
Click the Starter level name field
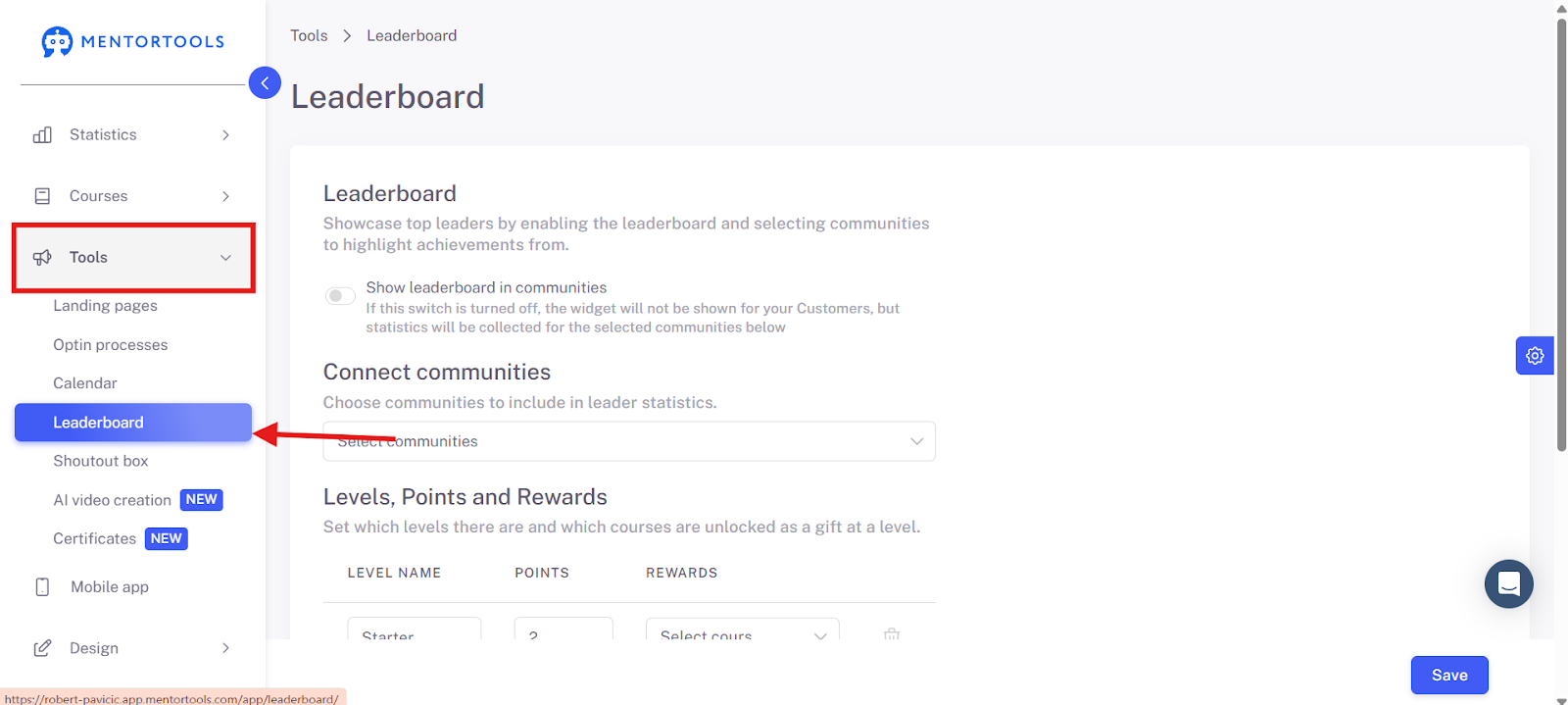(415, 629)
